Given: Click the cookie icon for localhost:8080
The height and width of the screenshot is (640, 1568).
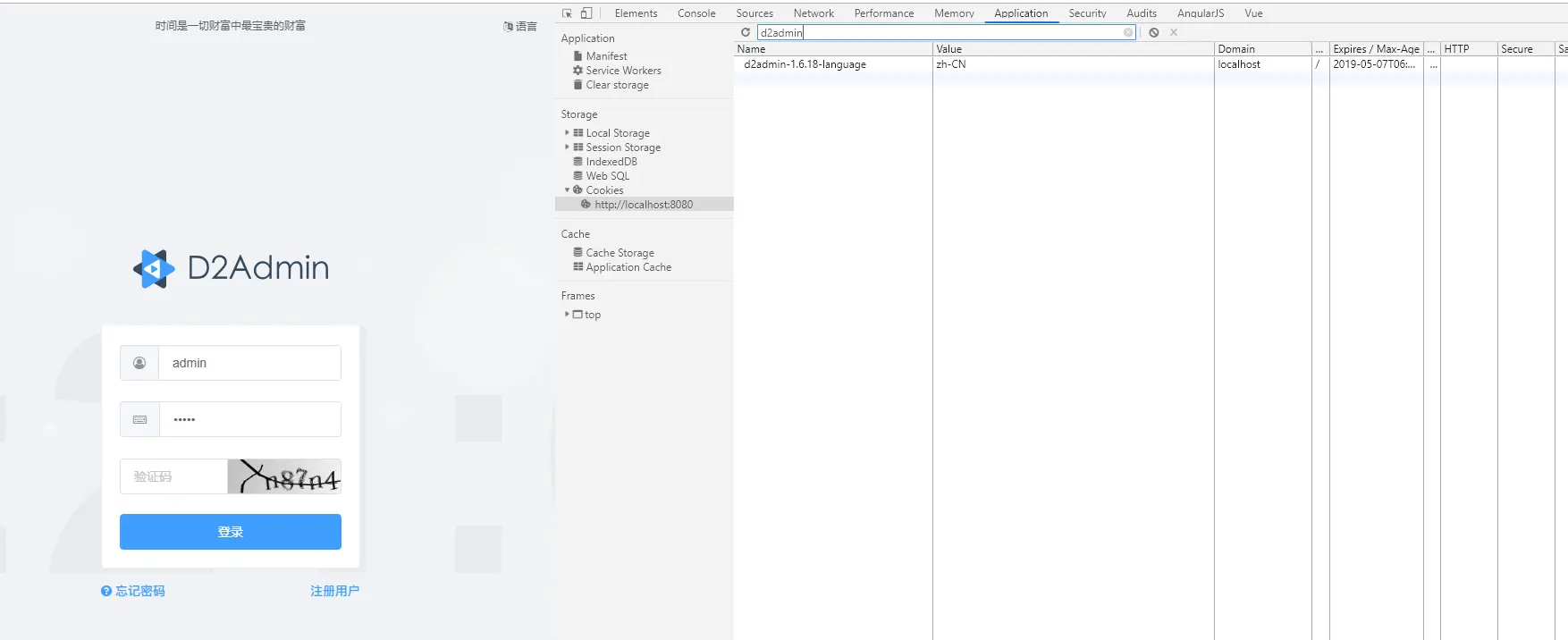Looking at the screenshot, I should pyautogui.click(x=586, y=204).
